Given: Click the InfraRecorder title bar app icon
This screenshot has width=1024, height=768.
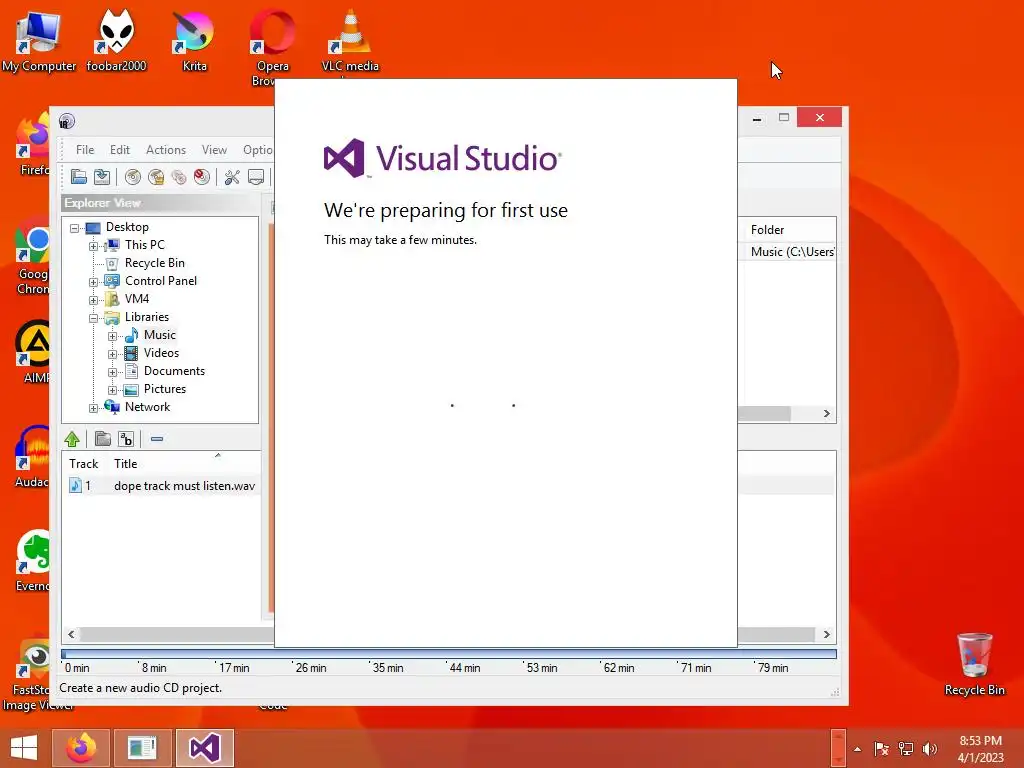Looking at the screenshot, I should click(67, 121).
